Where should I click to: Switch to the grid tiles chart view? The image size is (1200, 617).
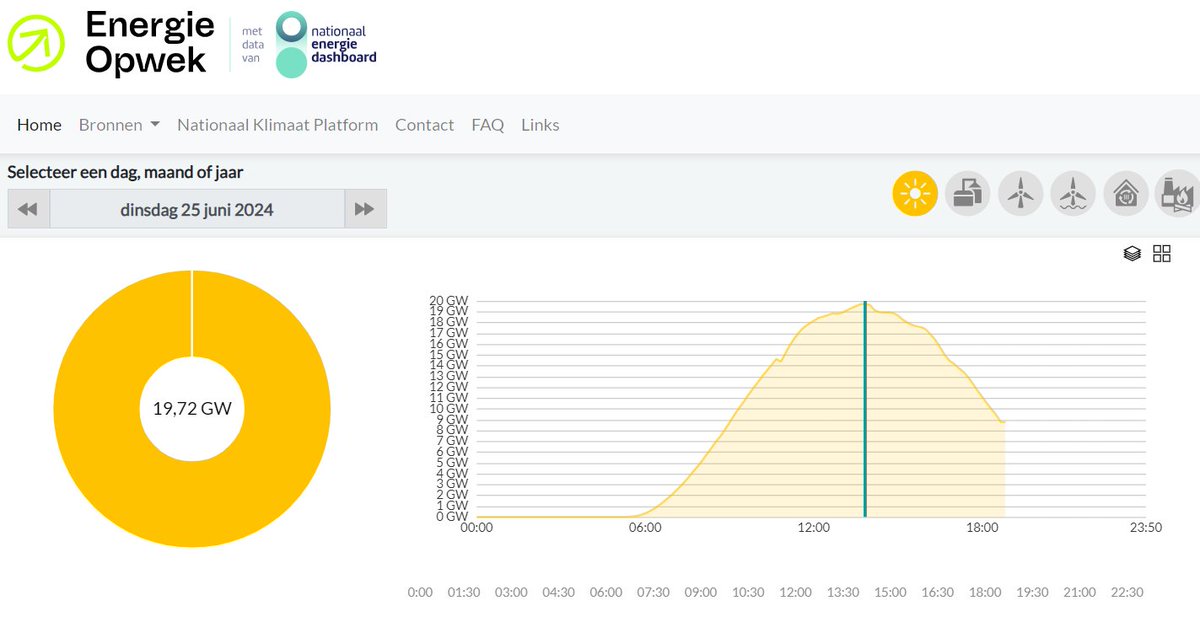coord(1162,254)
